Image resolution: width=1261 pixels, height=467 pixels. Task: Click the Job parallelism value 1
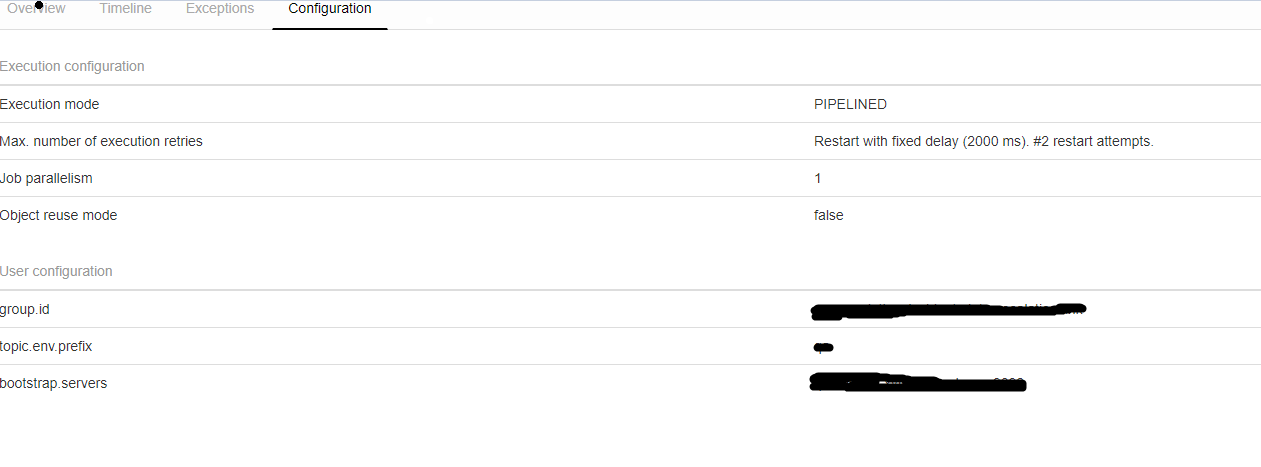click(818, 178)
